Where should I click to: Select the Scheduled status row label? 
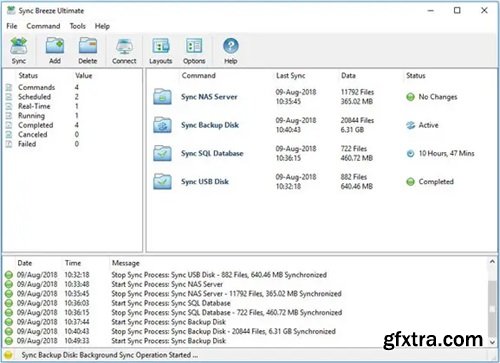pos(34,97)
